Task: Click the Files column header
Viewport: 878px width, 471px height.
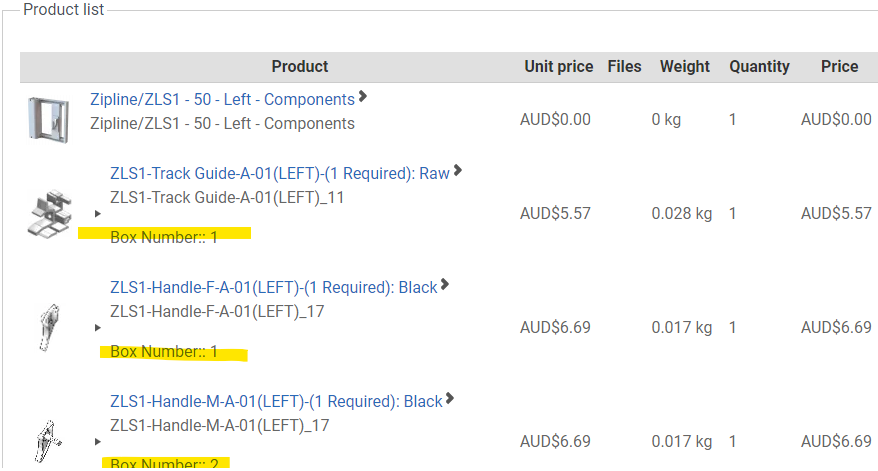Action: pos(624,66)
